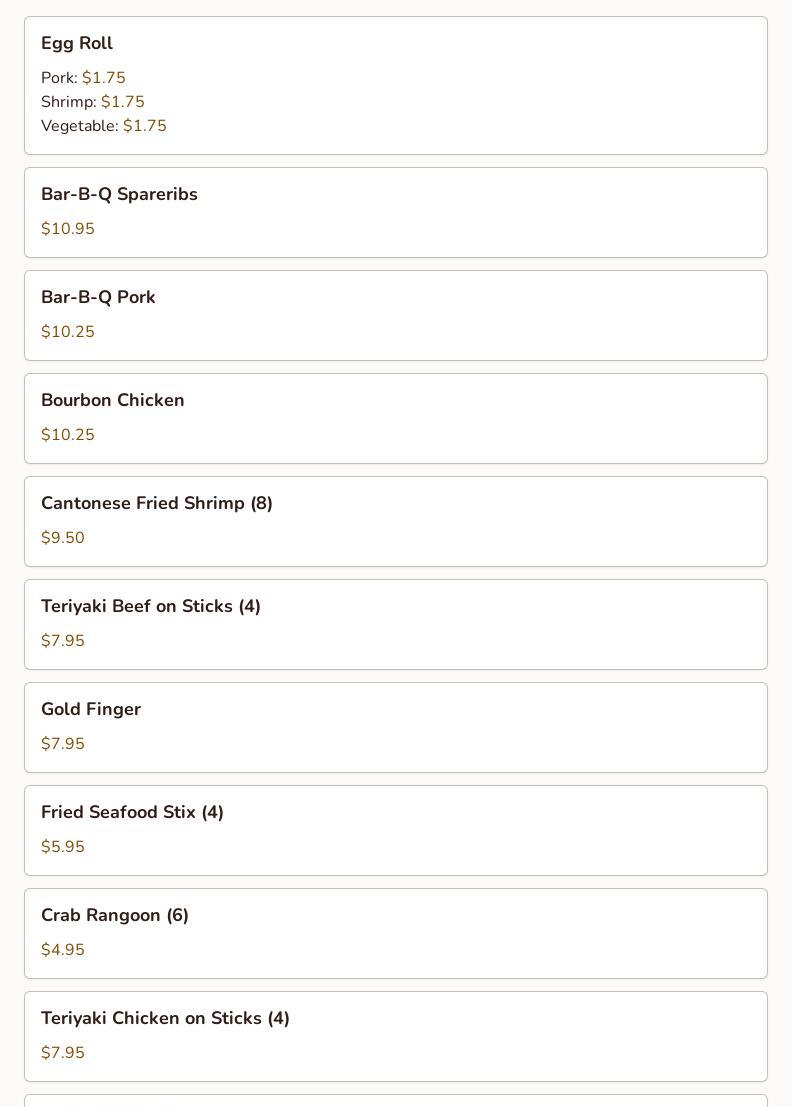Open Teriyaki Chicken on Sticks (4)

point(165,1018)
